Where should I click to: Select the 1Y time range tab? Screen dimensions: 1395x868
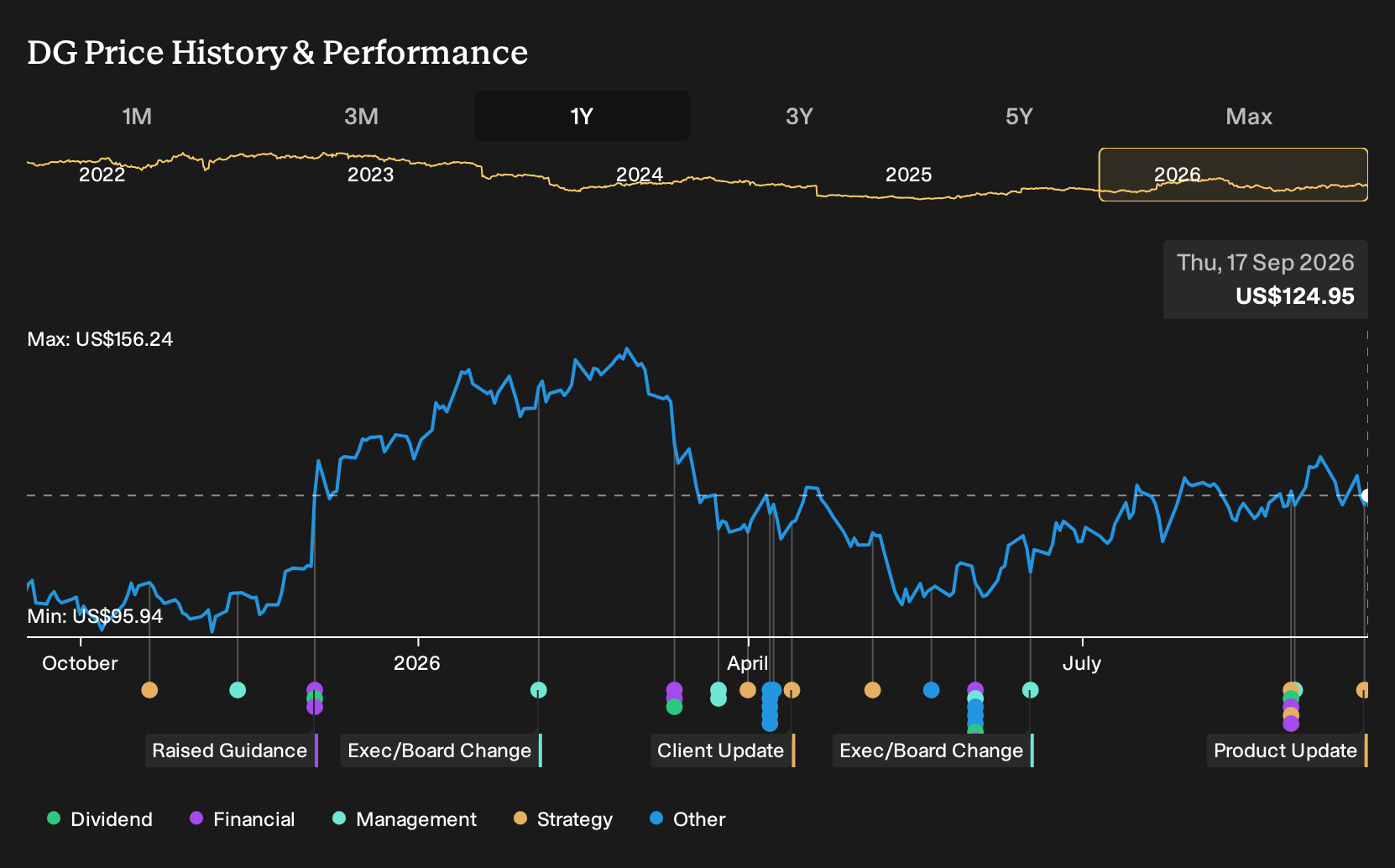click(x=582, y=116)
